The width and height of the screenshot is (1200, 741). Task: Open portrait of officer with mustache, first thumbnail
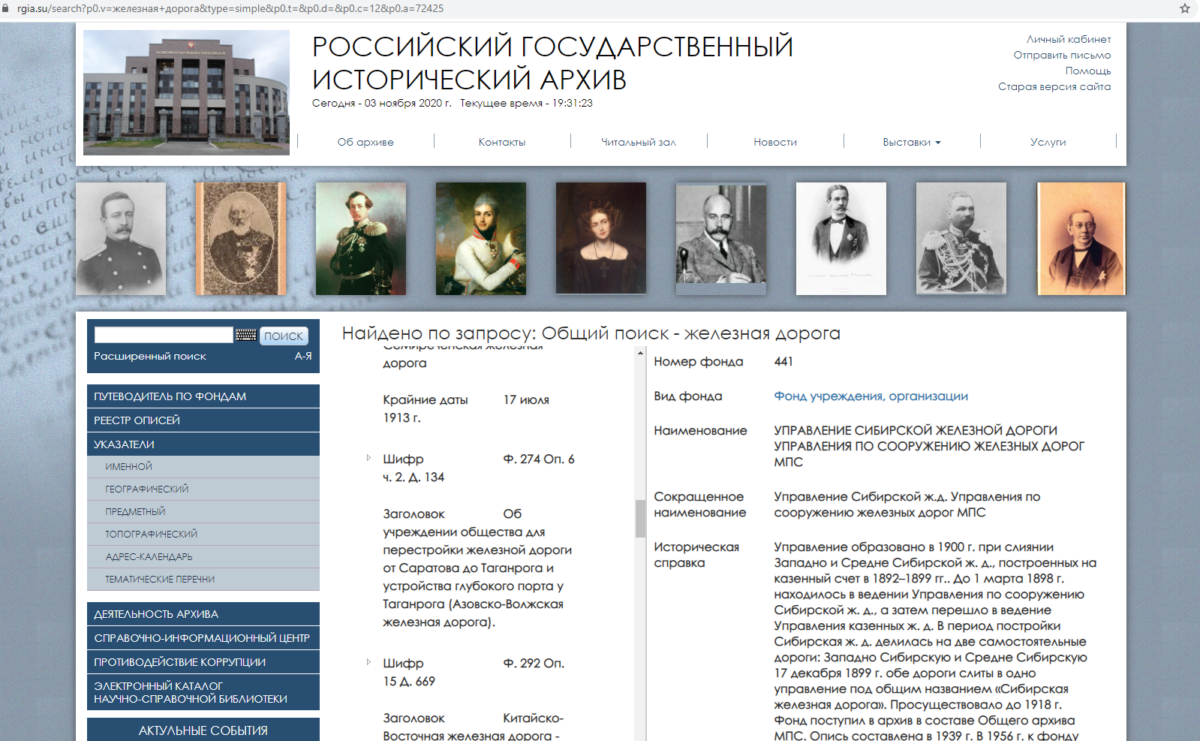pyautogui.click(x=121, y=238)
